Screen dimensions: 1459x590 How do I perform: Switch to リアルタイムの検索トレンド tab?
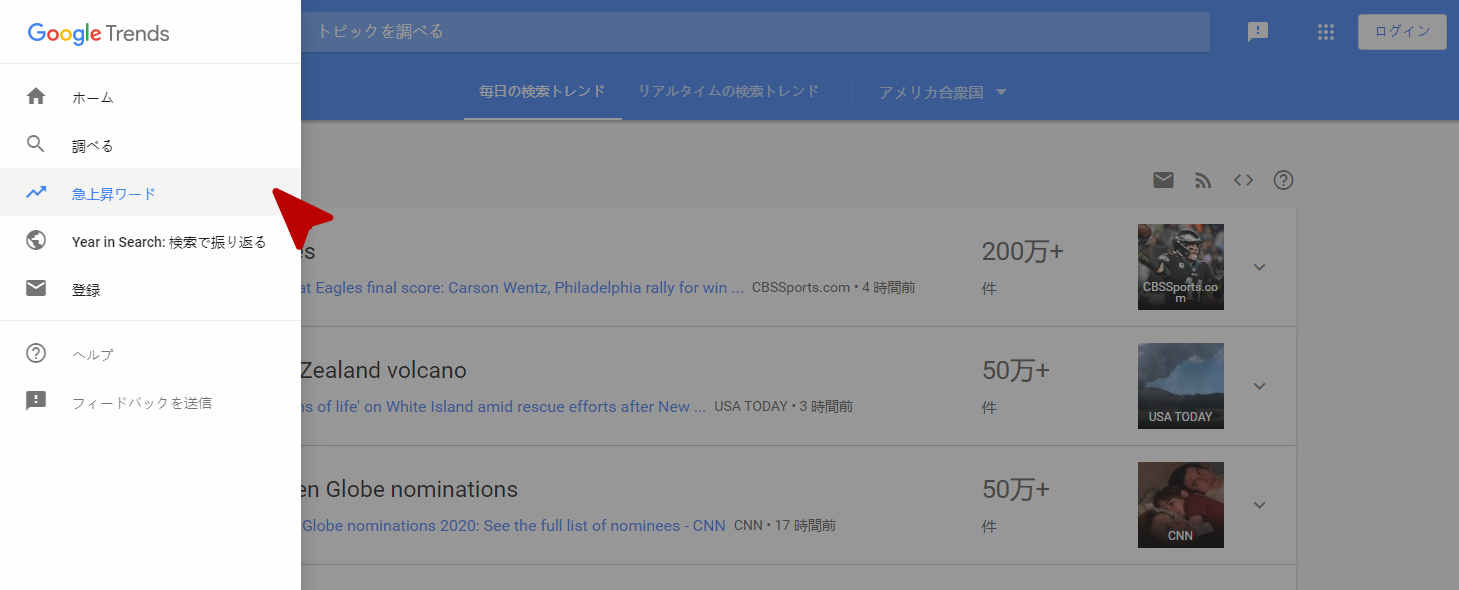click(729, 91)
